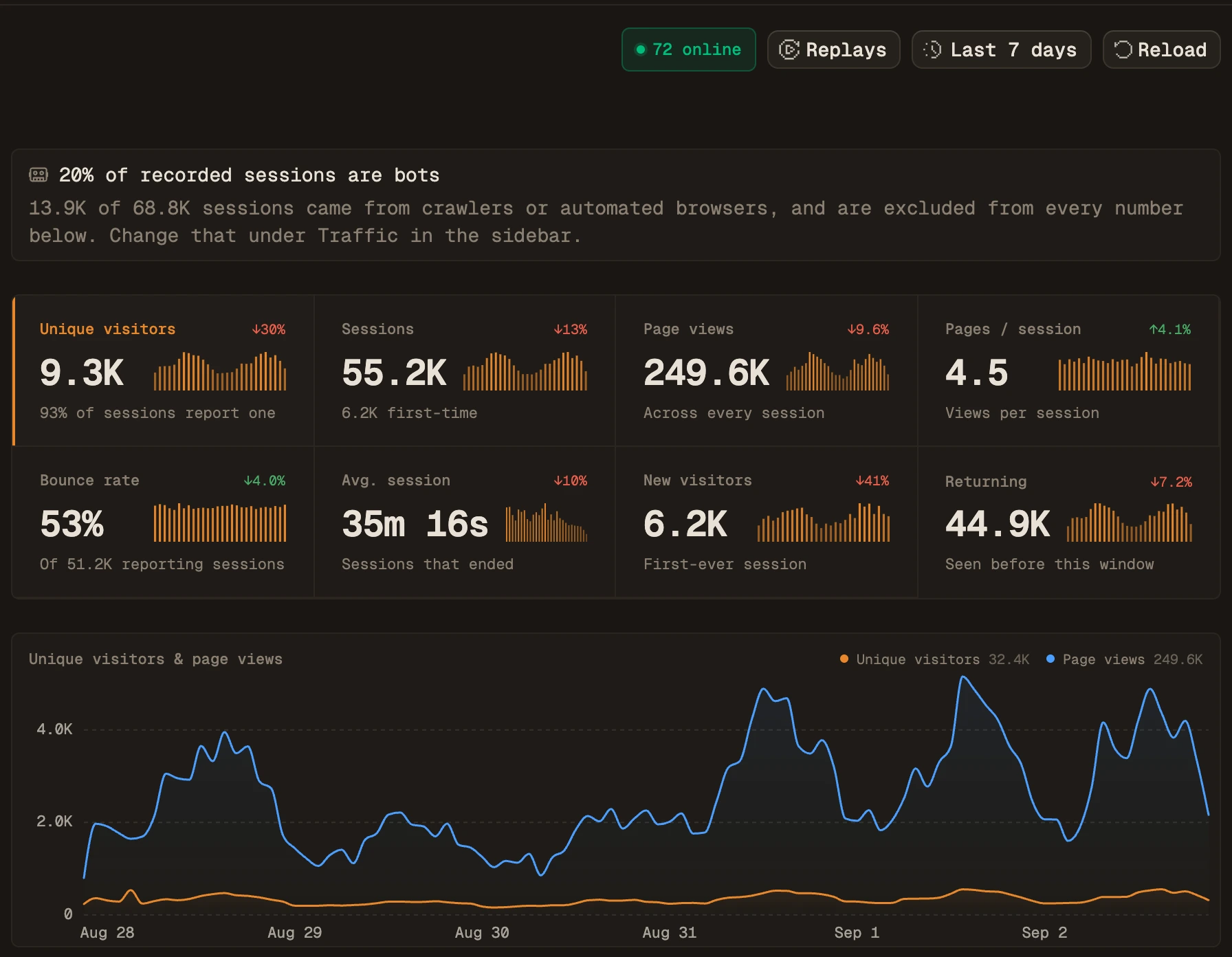Click the 'Unique visitors & page views' chart title
Image resolution: width=1232 pixels, height=957 pixels.
[155, 659]
